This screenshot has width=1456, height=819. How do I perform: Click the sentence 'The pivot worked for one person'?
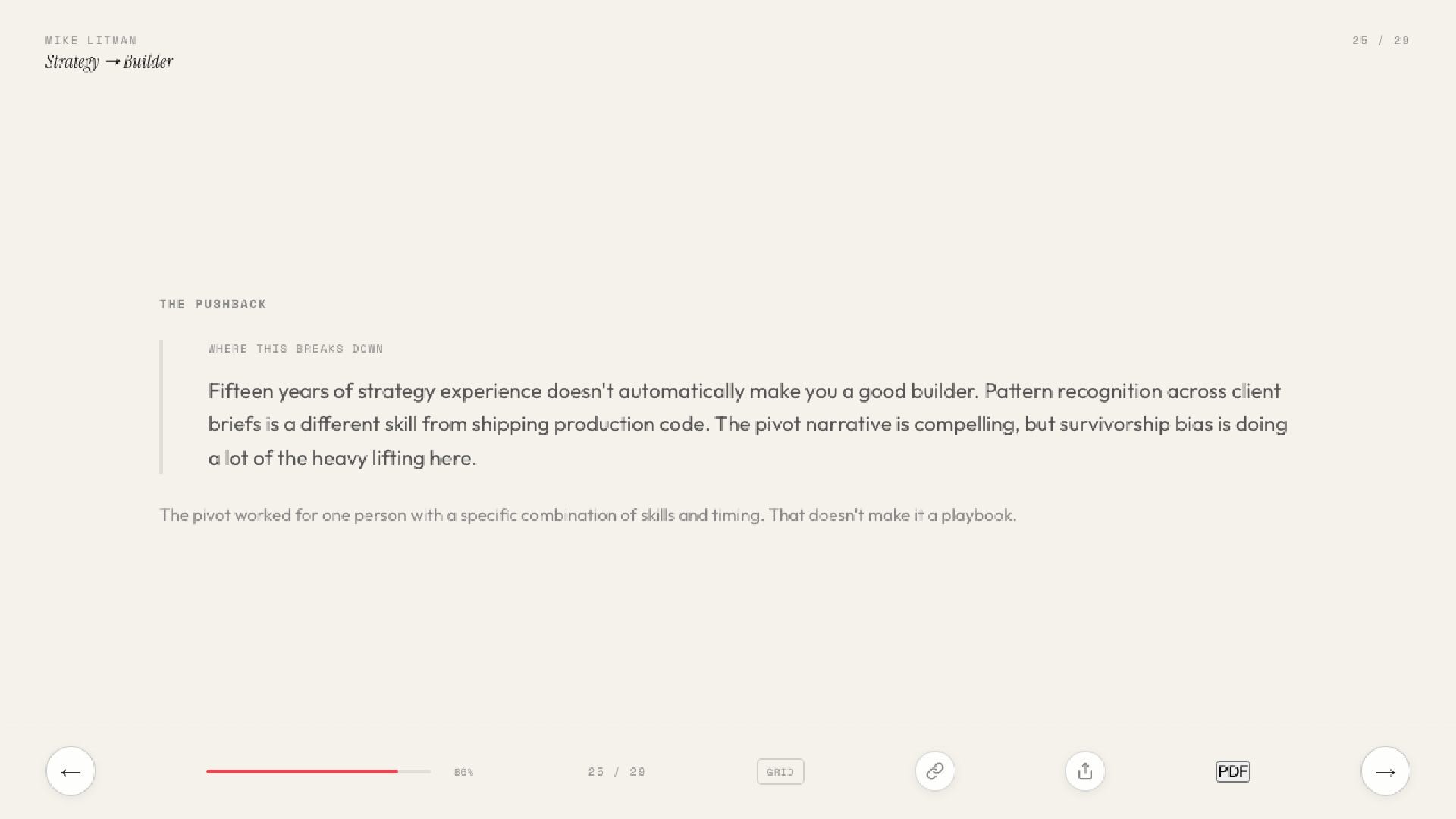click(588, 515)
